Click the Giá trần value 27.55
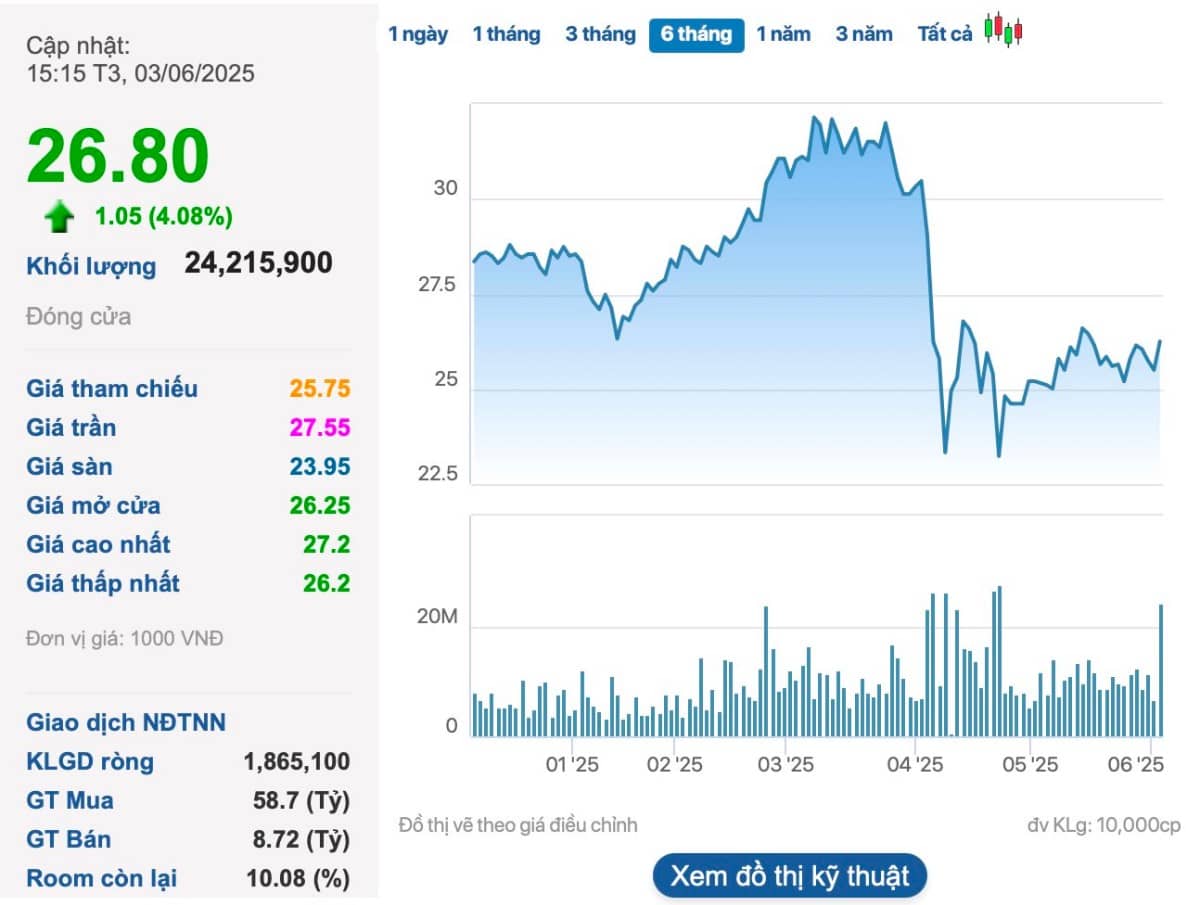Image resolution: width=1200 pixels, height=905 pixels. [320, 428]
